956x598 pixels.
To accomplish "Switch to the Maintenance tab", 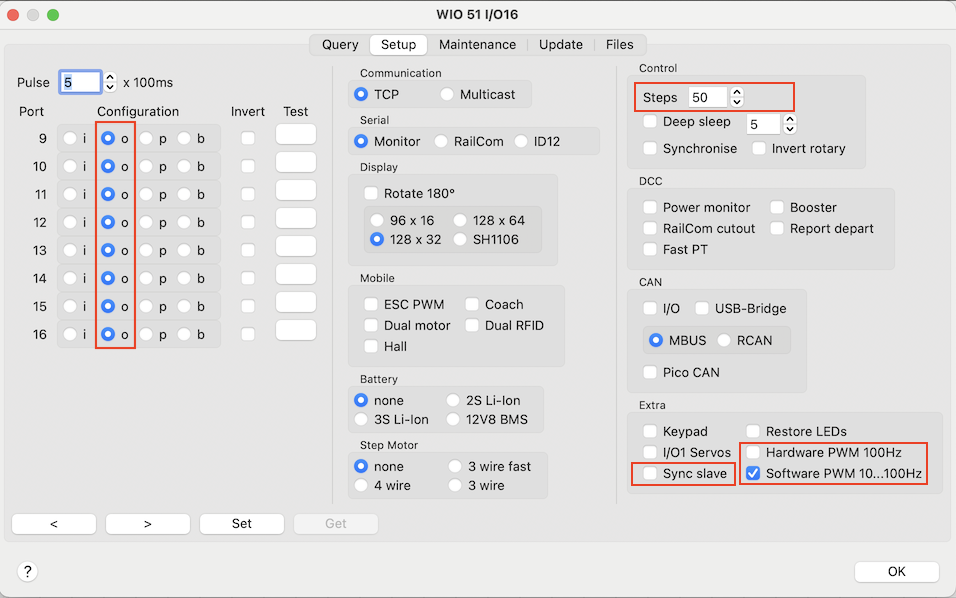I will pyautogui.click(x=477, y=44).
